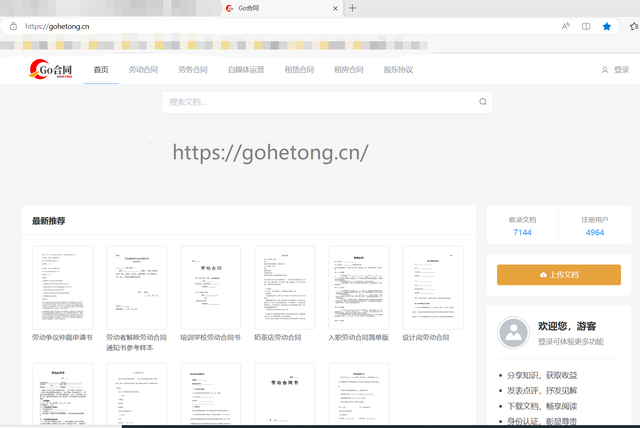Click the 培训学校劳动合同书 title link
This screenshot has width=640, height=428.
pyautogui.click(x=210, y=337)
